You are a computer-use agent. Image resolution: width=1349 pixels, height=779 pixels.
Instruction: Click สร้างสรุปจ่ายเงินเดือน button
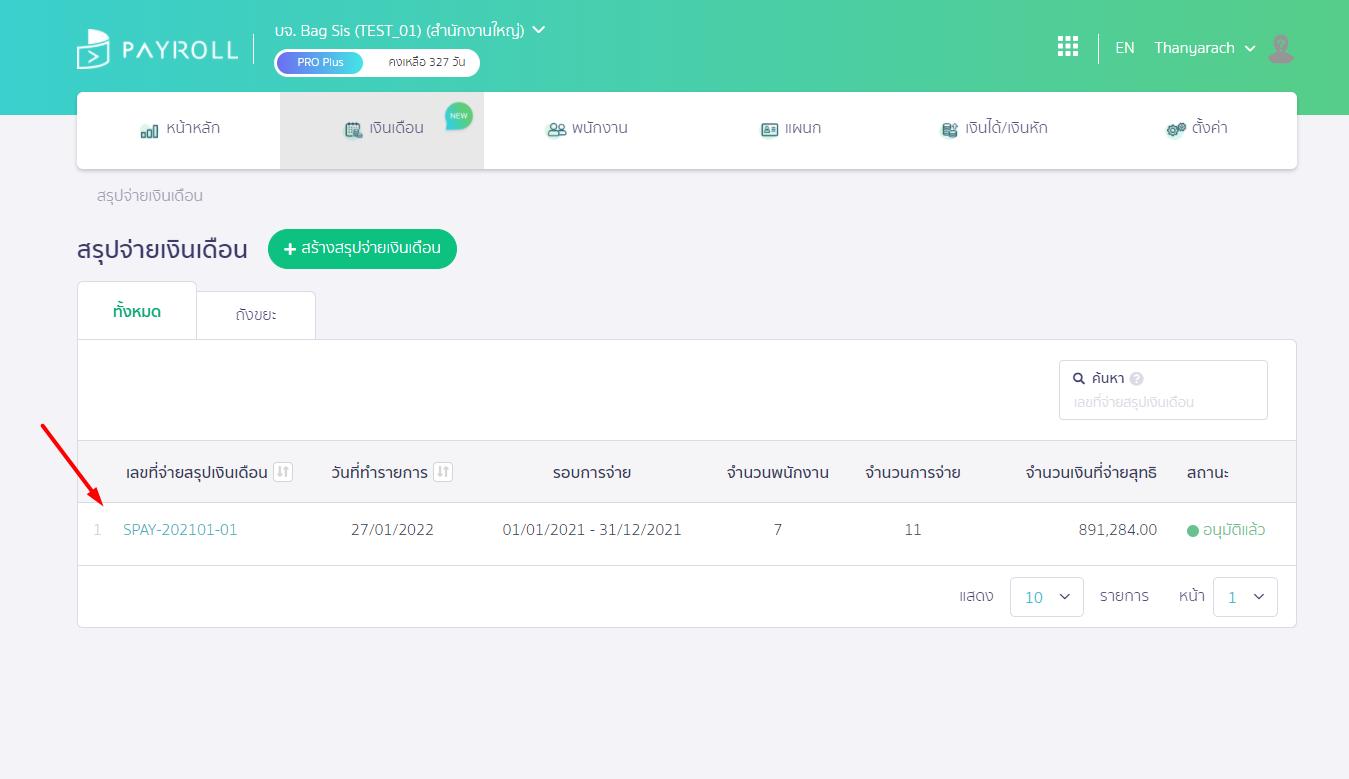(x=362, y=249)
